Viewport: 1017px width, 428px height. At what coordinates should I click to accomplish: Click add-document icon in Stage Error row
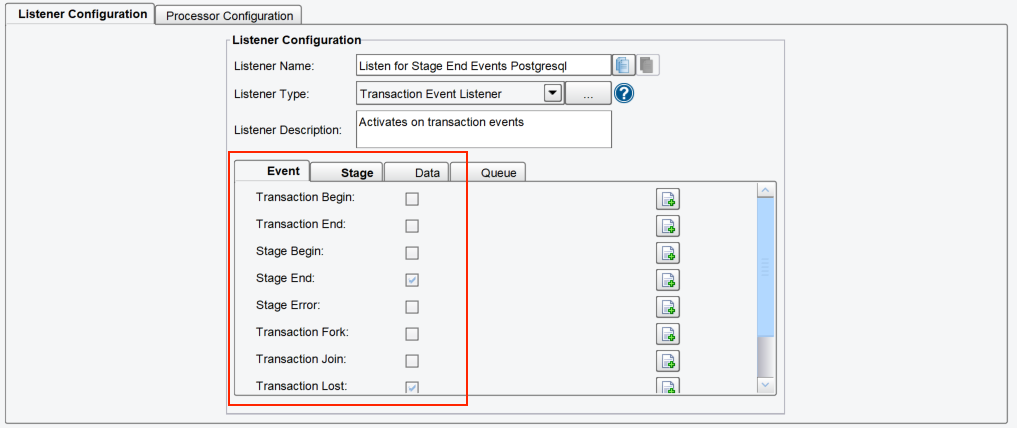667,307
